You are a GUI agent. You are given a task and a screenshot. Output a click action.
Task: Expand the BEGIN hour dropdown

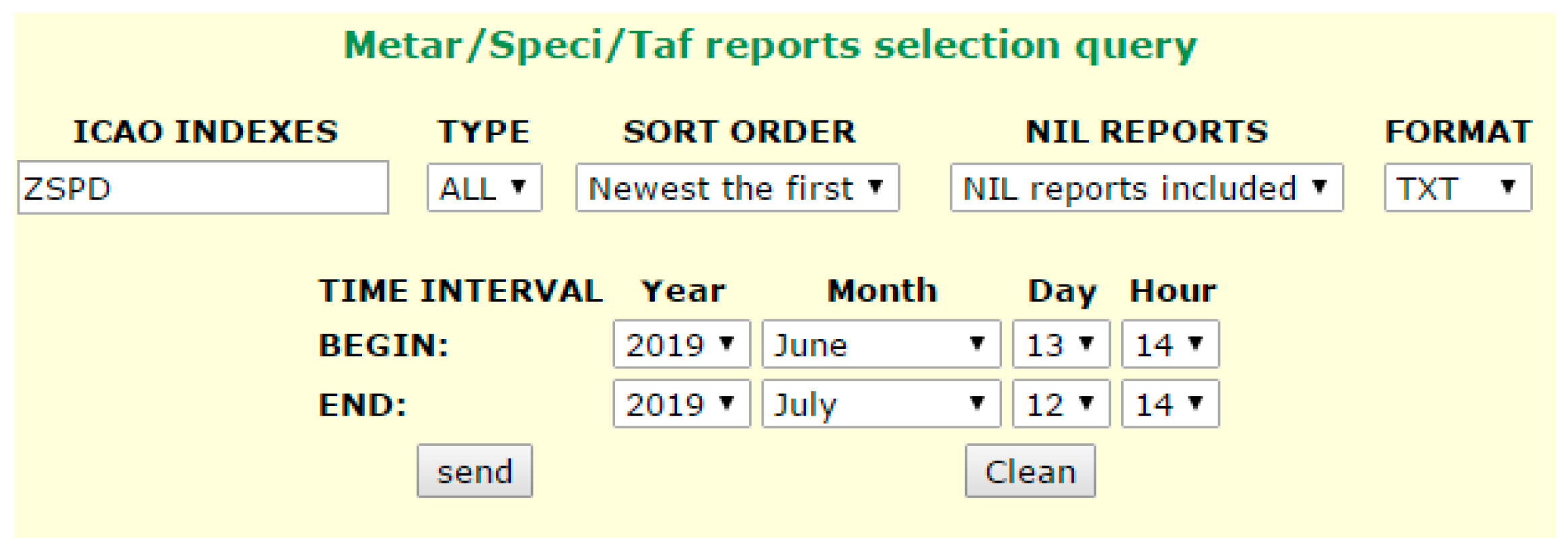[x=1170, y=344]
